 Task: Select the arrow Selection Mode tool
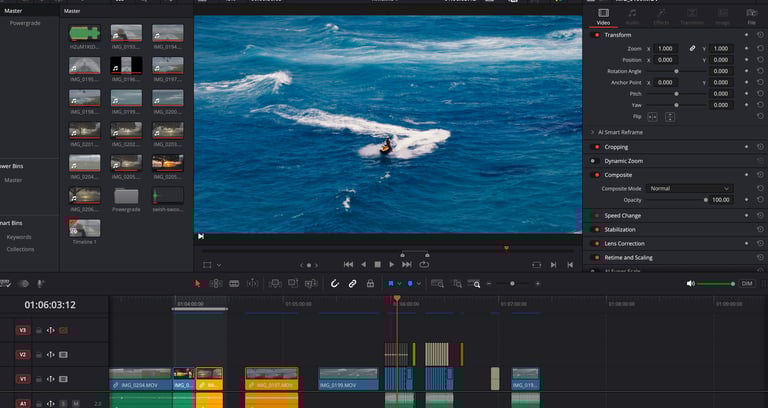pos(198,284)
